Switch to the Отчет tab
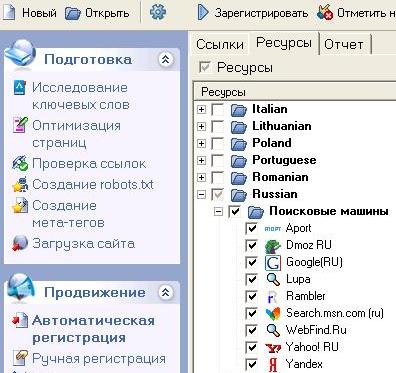Image resolution: width=396 pixels, height=373 pixels. click(x=344, y=44)
